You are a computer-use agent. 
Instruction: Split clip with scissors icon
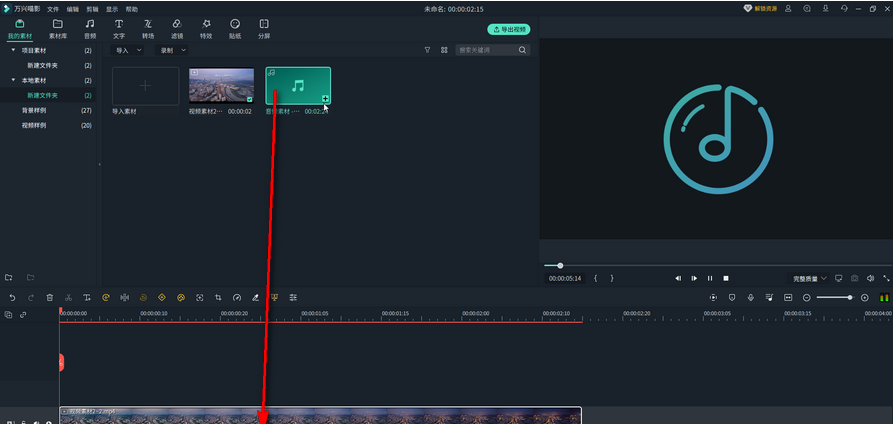(x=68, y=297)
